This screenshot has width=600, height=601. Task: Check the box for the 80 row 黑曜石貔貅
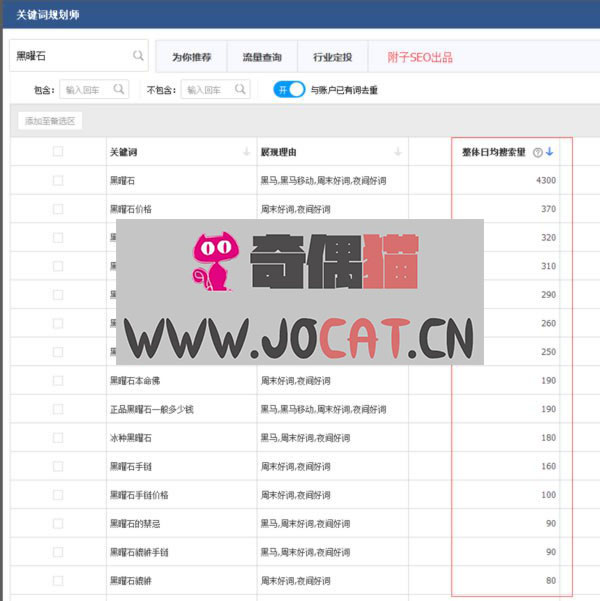point(58,580)
